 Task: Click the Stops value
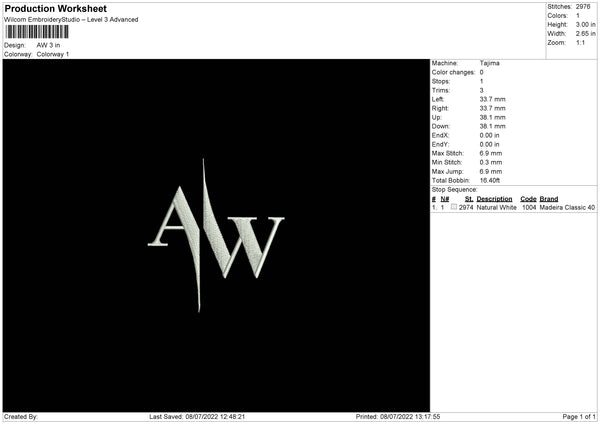tap(481, 81)
